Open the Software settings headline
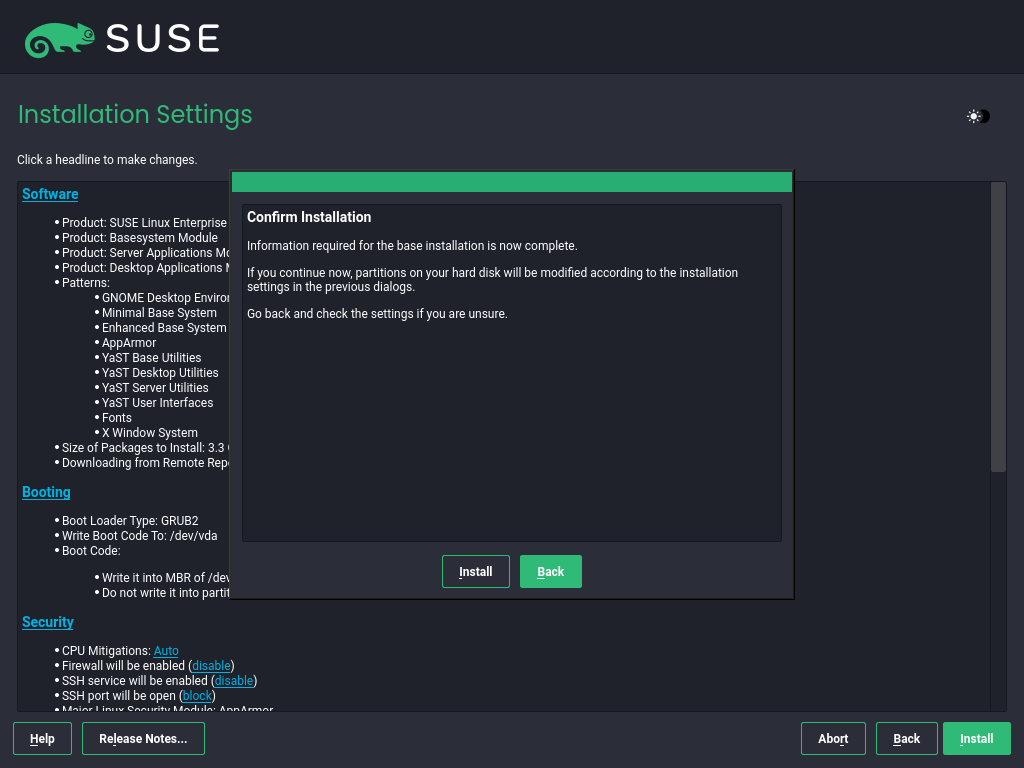 (50, 194)
